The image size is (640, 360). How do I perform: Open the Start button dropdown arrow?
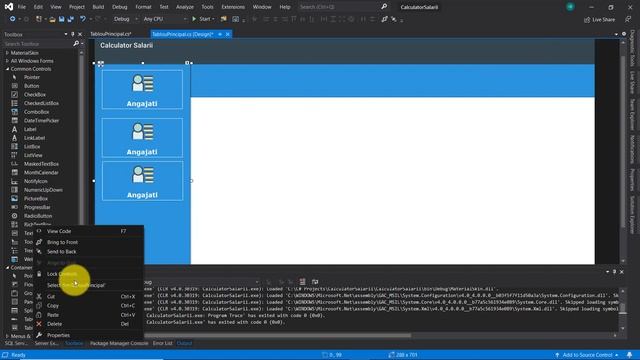tap(213, 19)
